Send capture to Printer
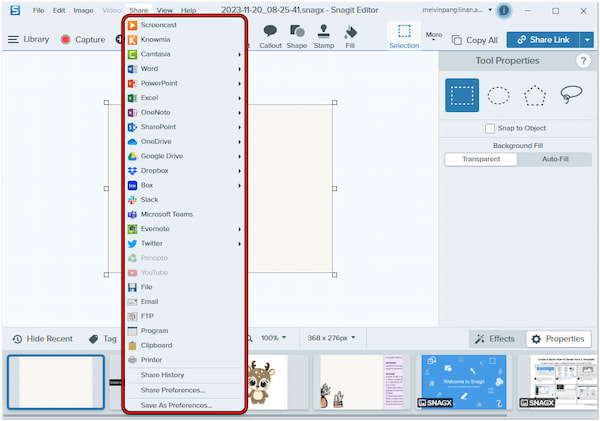The width and height of the screenshot is (600, 421). [185, 359]
